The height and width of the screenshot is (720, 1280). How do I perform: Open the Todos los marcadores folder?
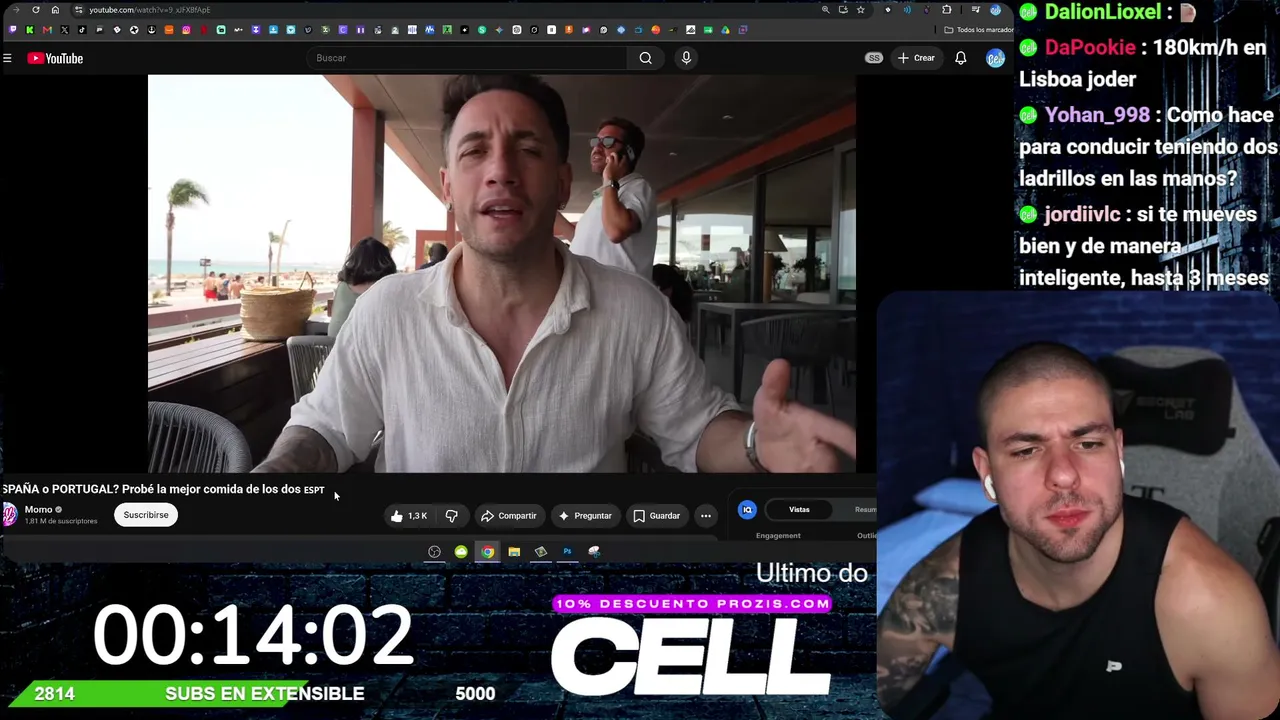pyautogui.click(x=978, y=30)
